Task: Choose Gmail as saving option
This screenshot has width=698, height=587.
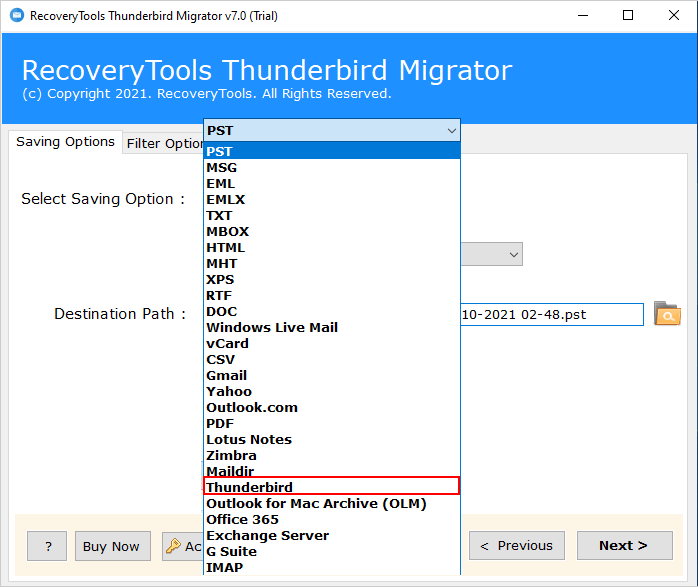Action: tap(332, 376)
